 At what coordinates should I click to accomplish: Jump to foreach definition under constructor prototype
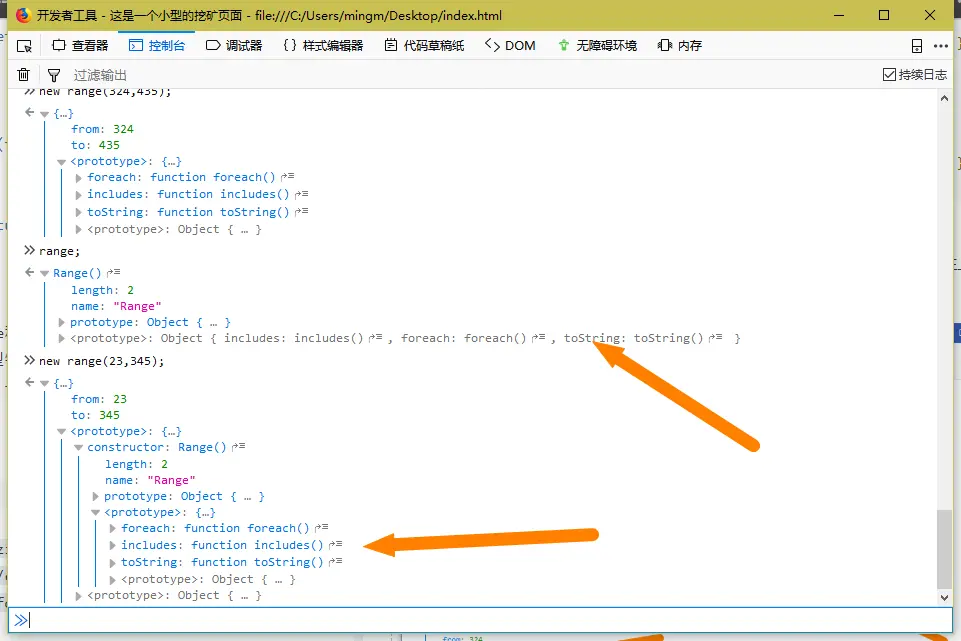[x=322, y=528]
